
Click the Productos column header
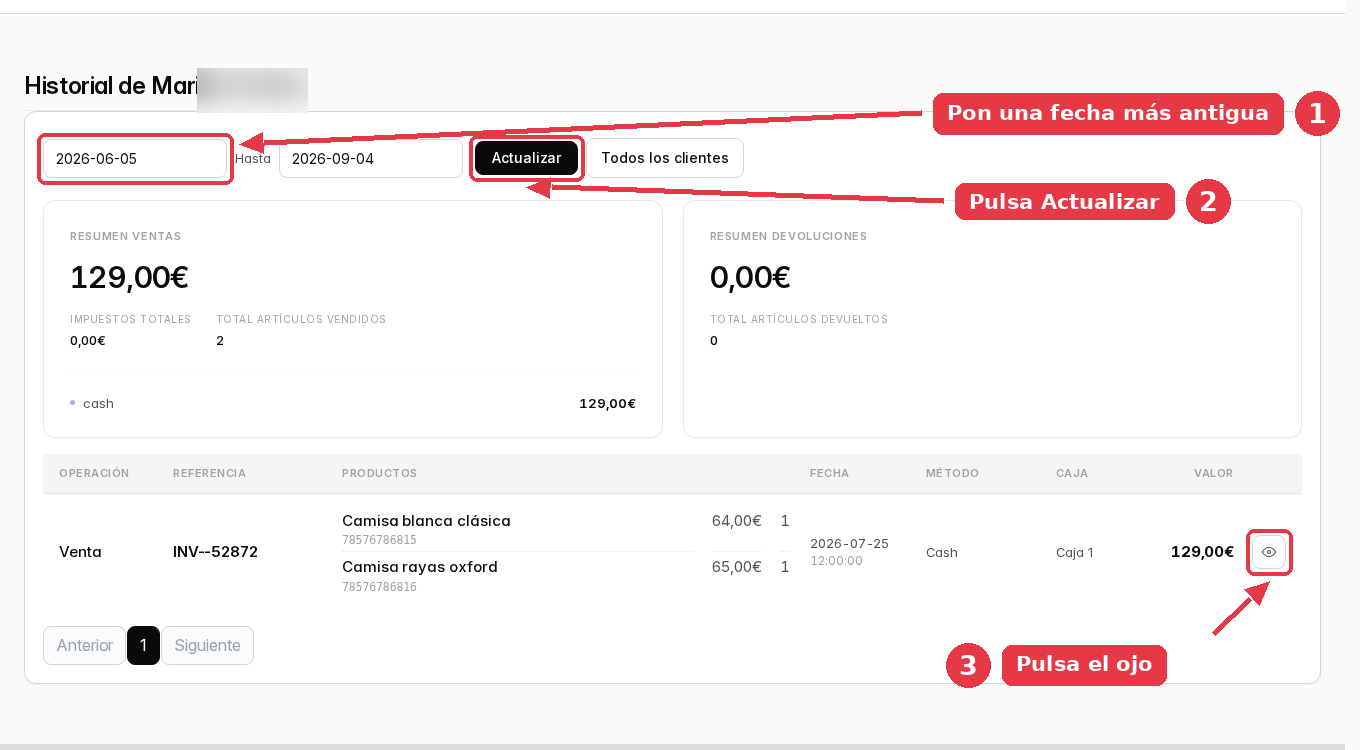[379, 473]
